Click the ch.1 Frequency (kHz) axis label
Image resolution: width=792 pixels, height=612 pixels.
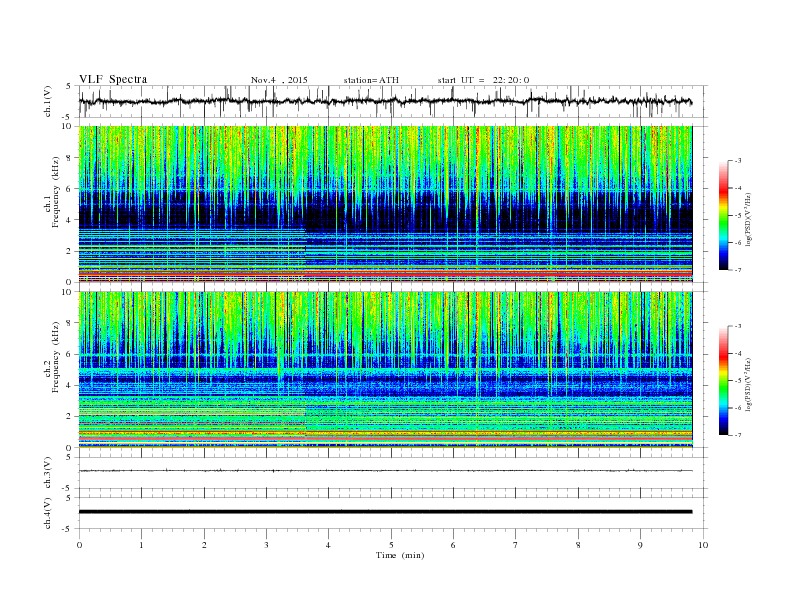click(52, 192)
